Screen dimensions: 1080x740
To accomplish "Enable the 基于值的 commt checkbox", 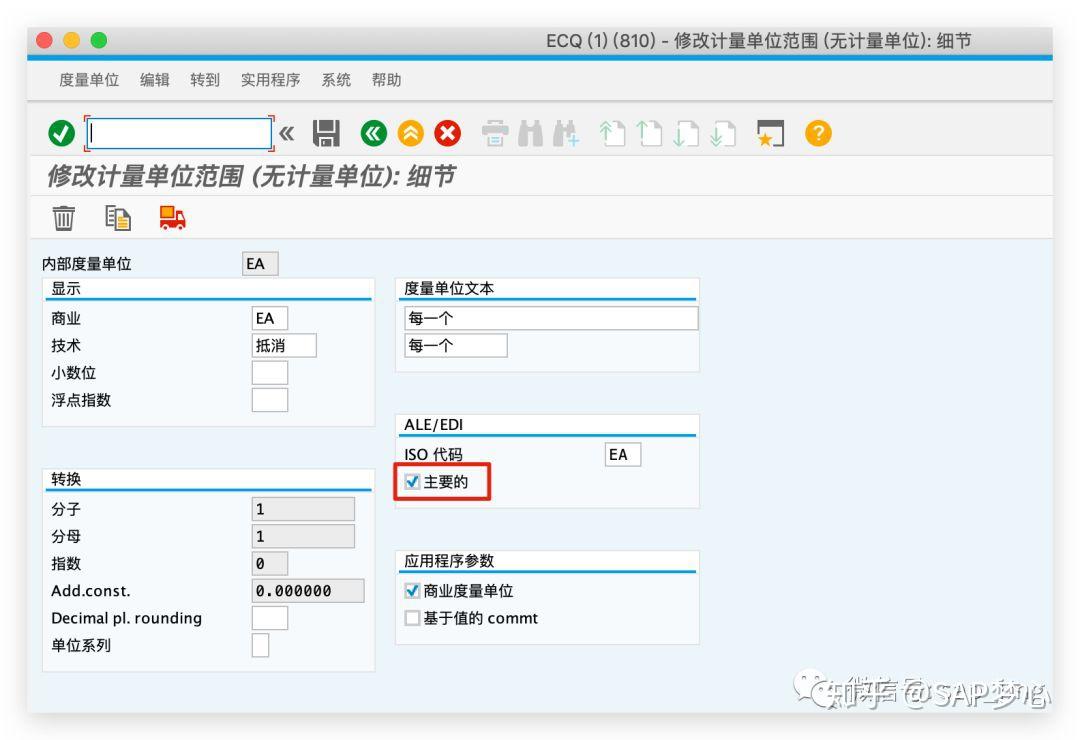I will [412, 618].
